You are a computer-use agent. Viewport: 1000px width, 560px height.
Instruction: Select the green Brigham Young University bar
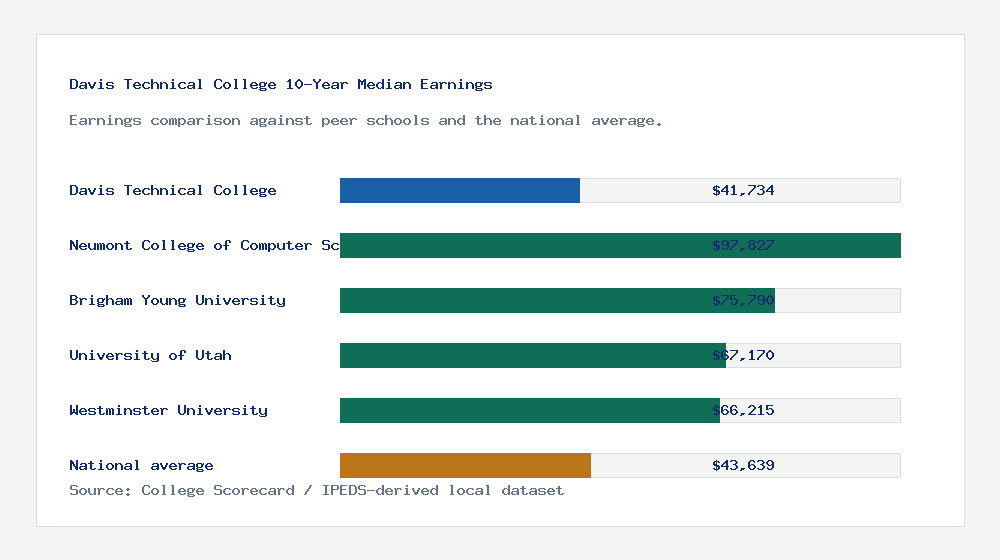click(x=557, y=300)
